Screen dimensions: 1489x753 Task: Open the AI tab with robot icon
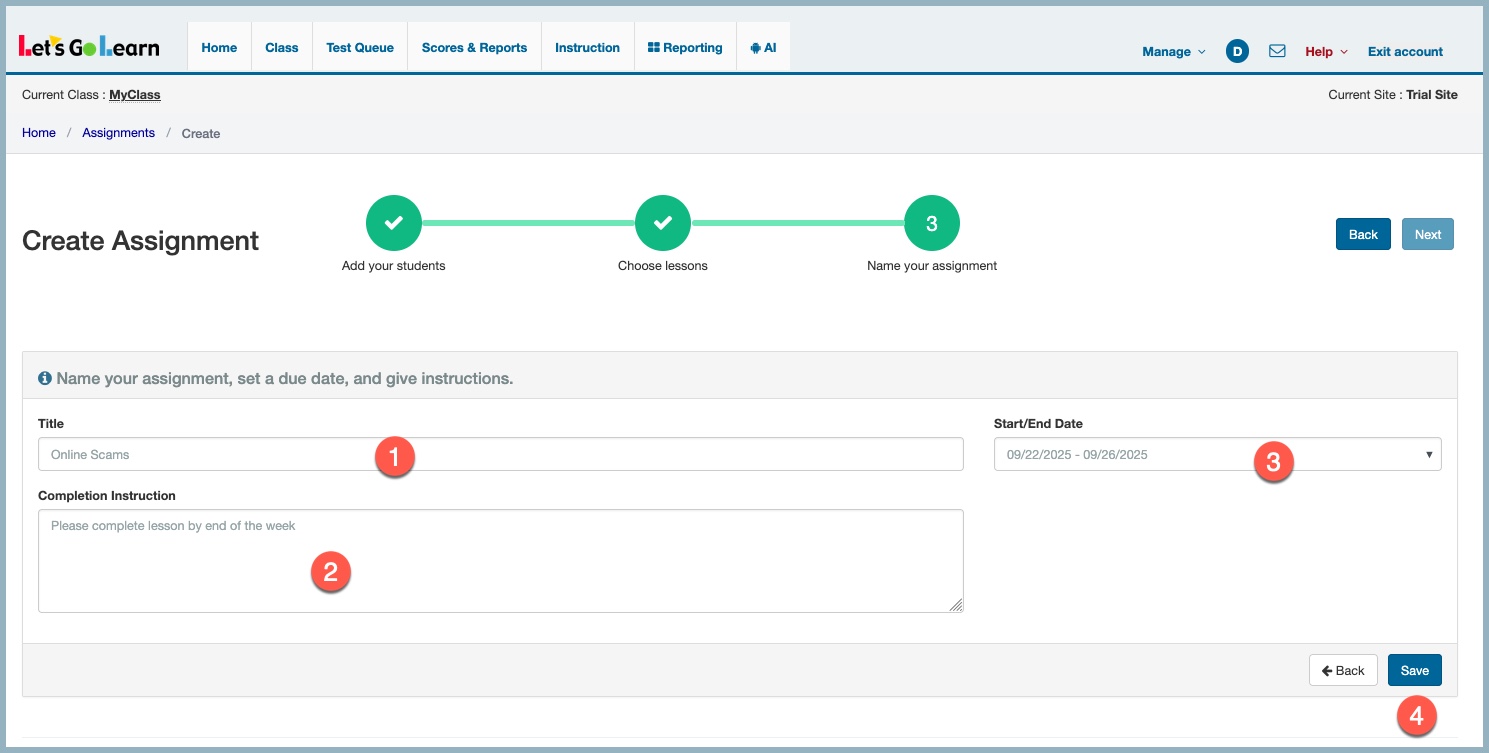[x=763, y=47]
